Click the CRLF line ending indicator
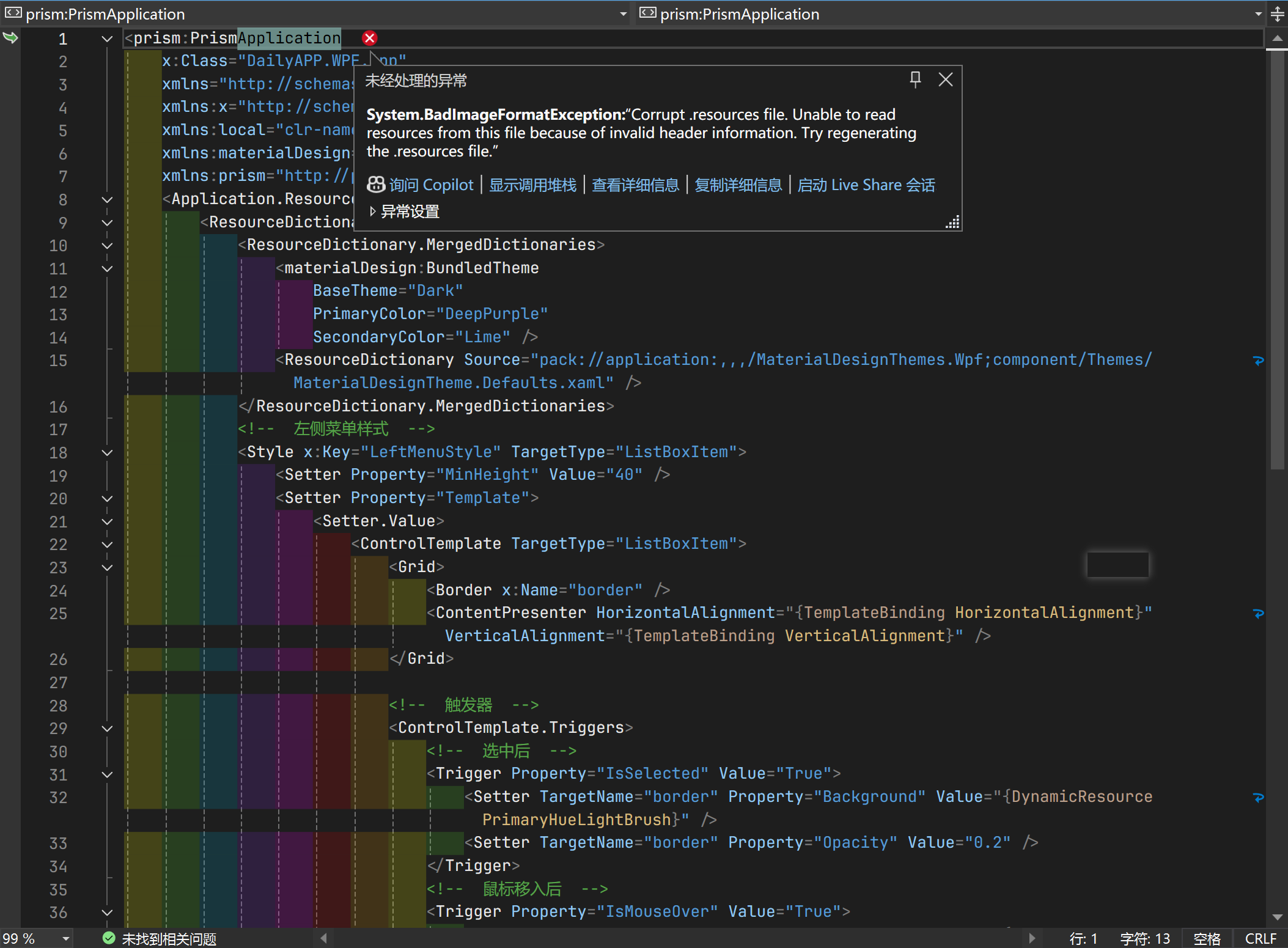 click(1260, 938)
